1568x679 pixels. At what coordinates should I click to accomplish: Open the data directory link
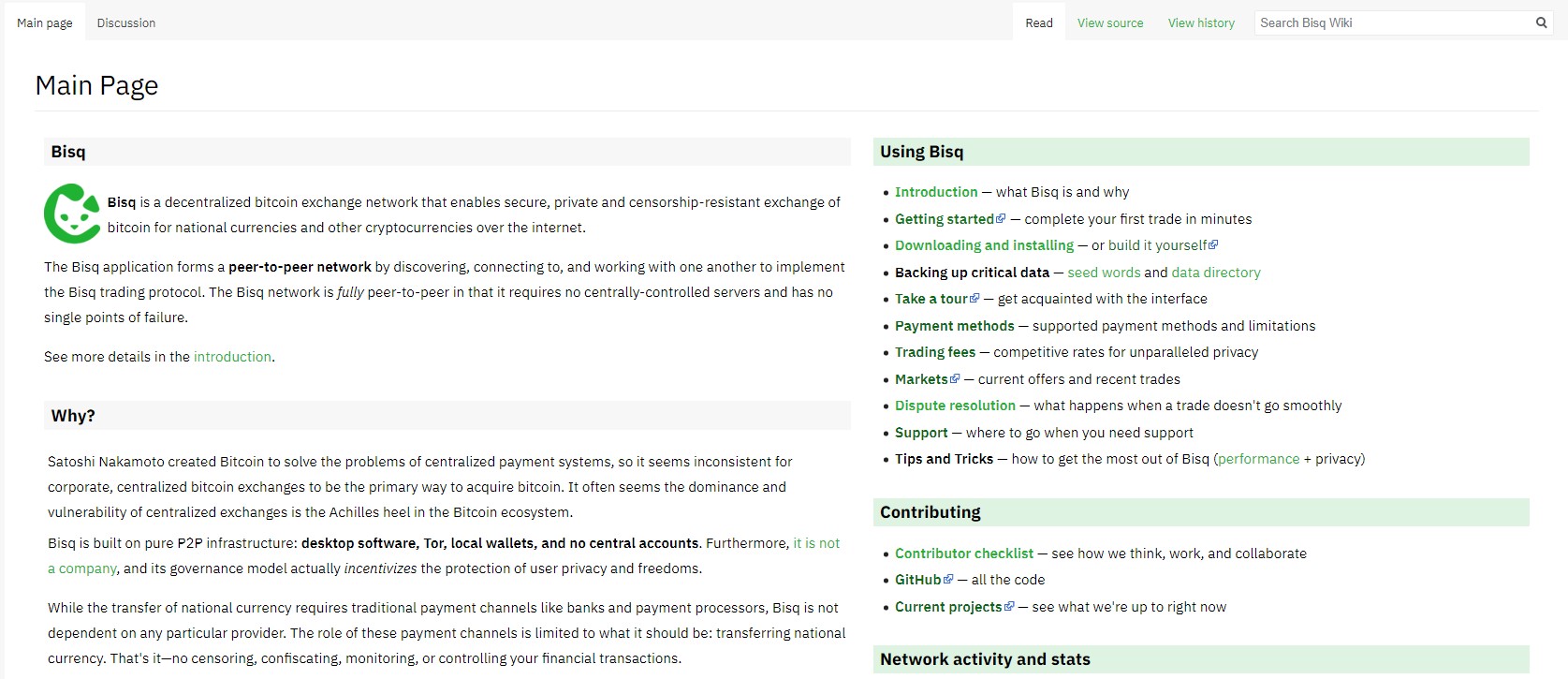[x=1216, y=273]
